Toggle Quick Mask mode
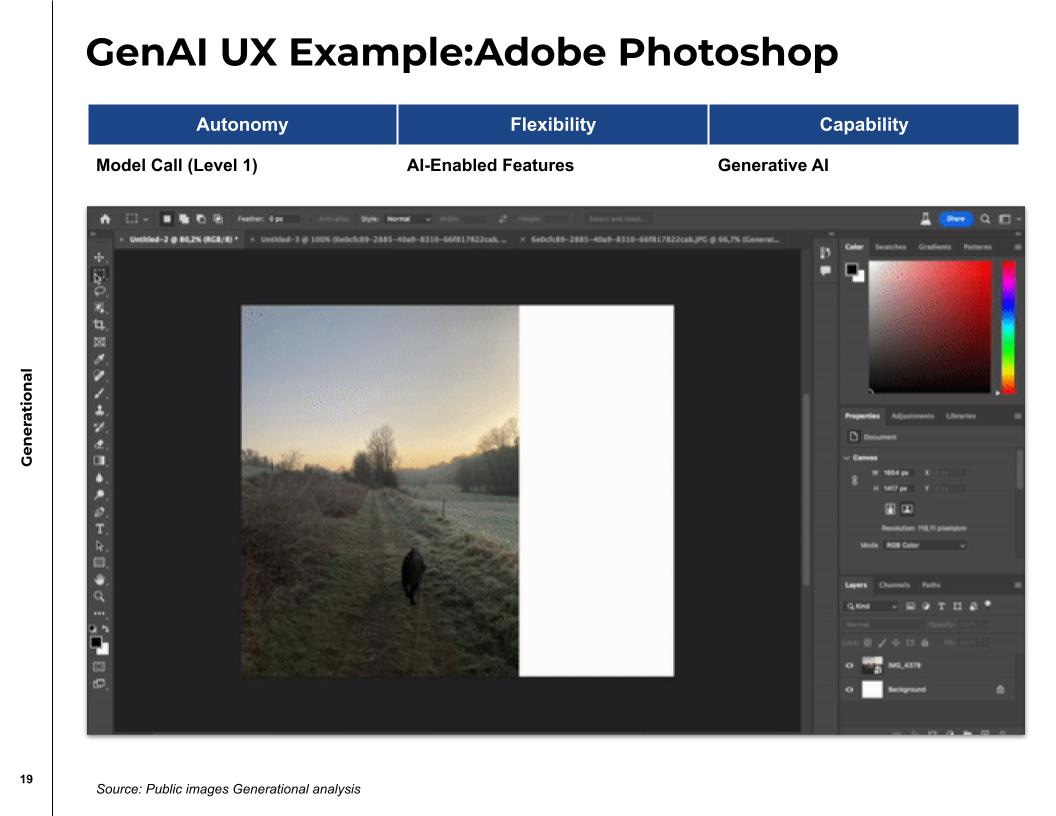This screenshot has height=816, width=1056. coord(99,667)
